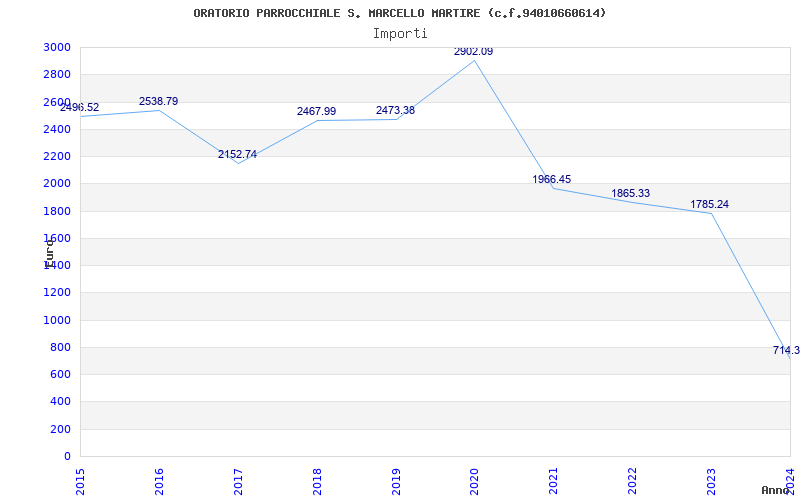
Task: Select data label 2467.99
Action: (316, 111)
